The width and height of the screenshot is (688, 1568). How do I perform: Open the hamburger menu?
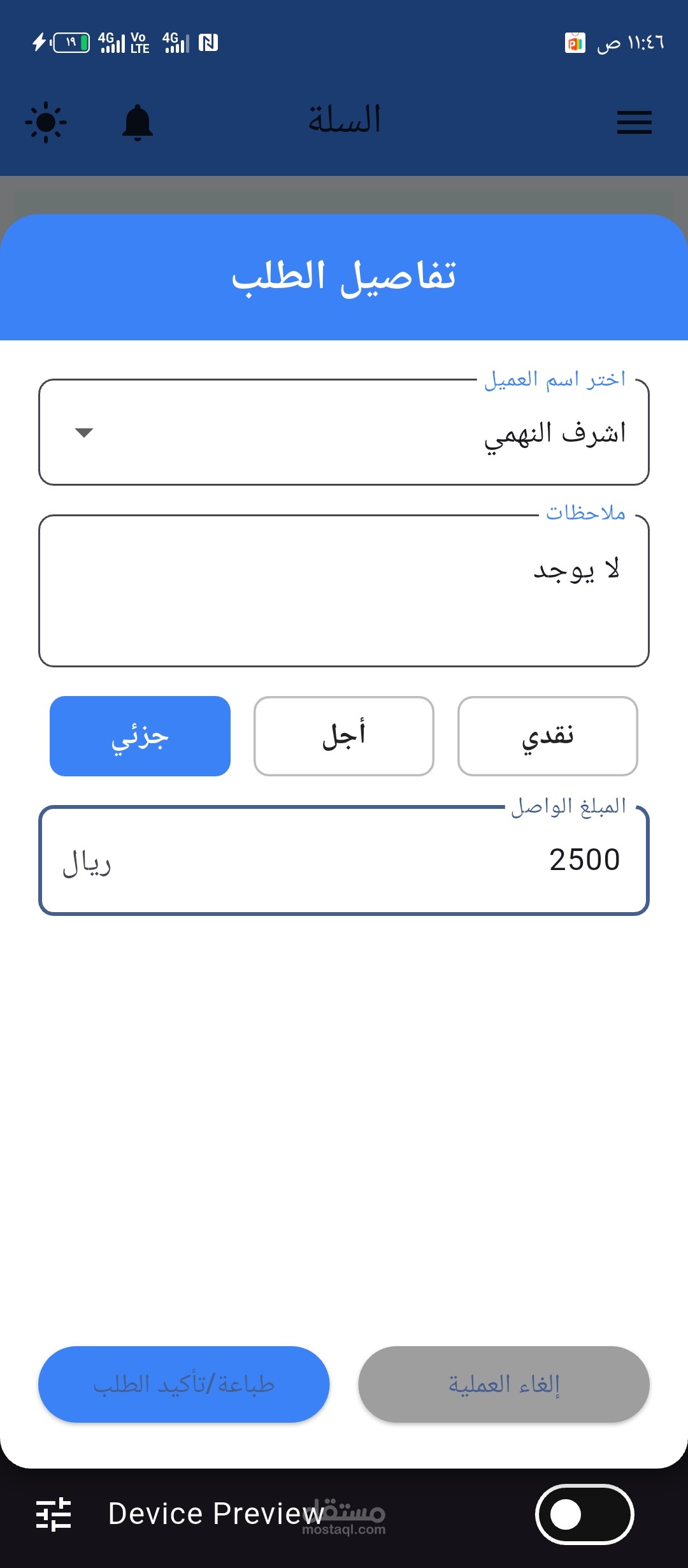634,122
